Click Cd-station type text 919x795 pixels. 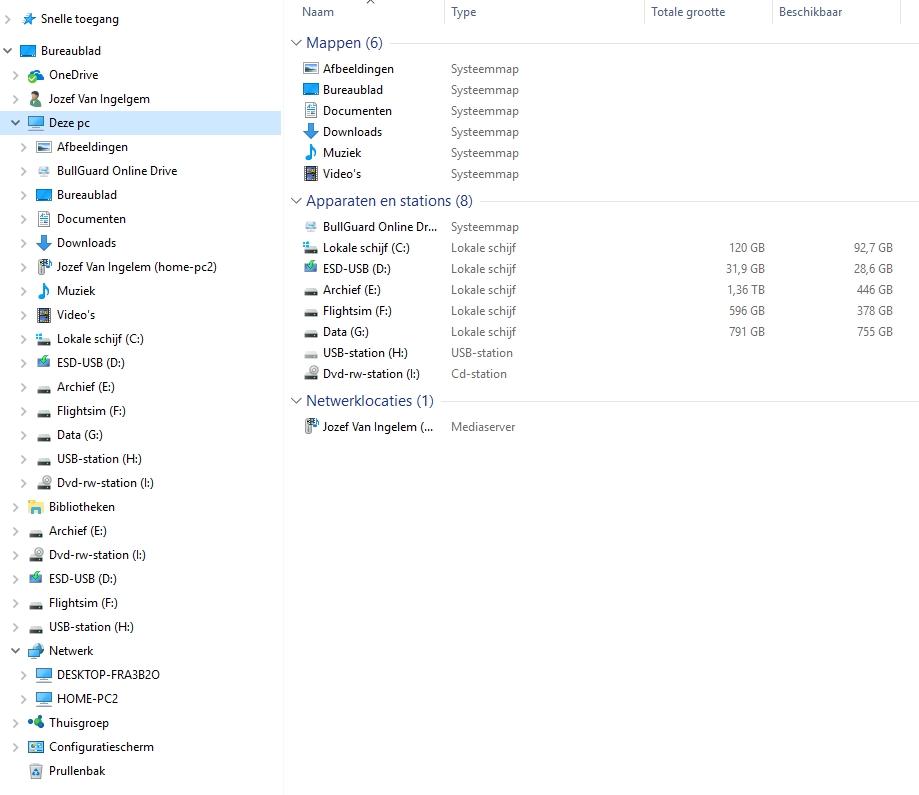pos(478,373)
